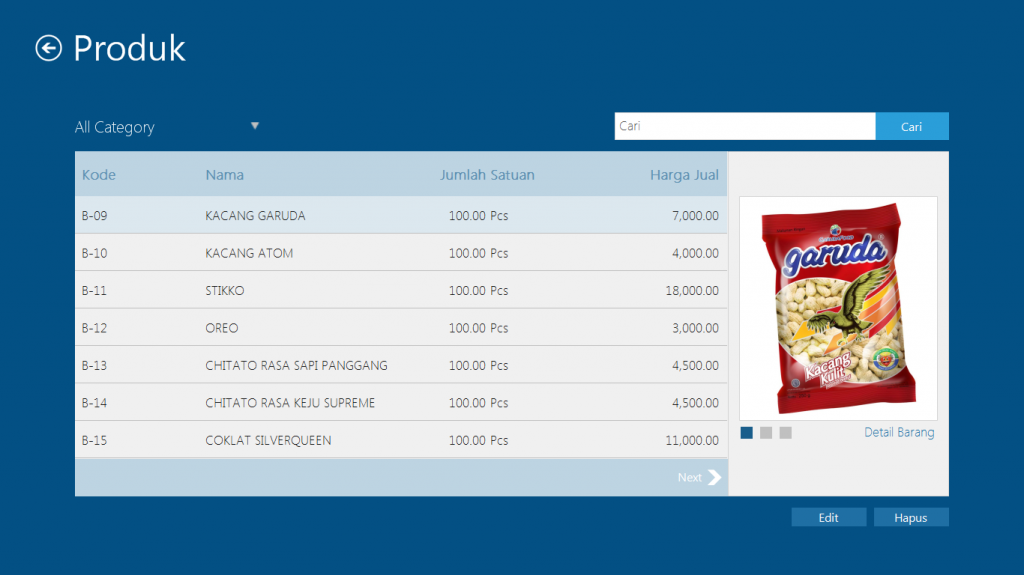Click the Hapus button
Screen dimensions: 1024x575
point(910,518)
